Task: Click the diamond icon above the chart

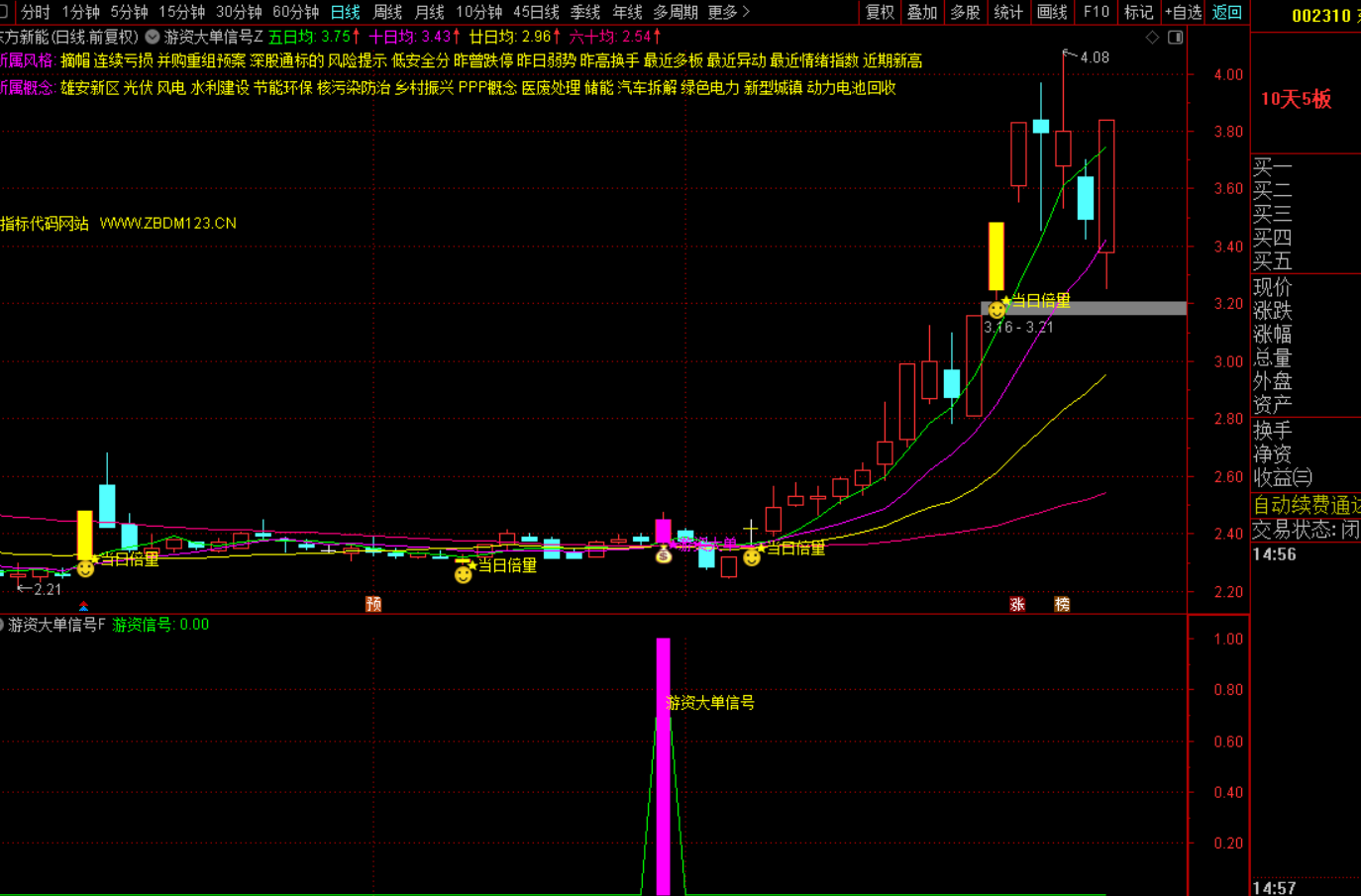Action: click(x=1152, y=38)
